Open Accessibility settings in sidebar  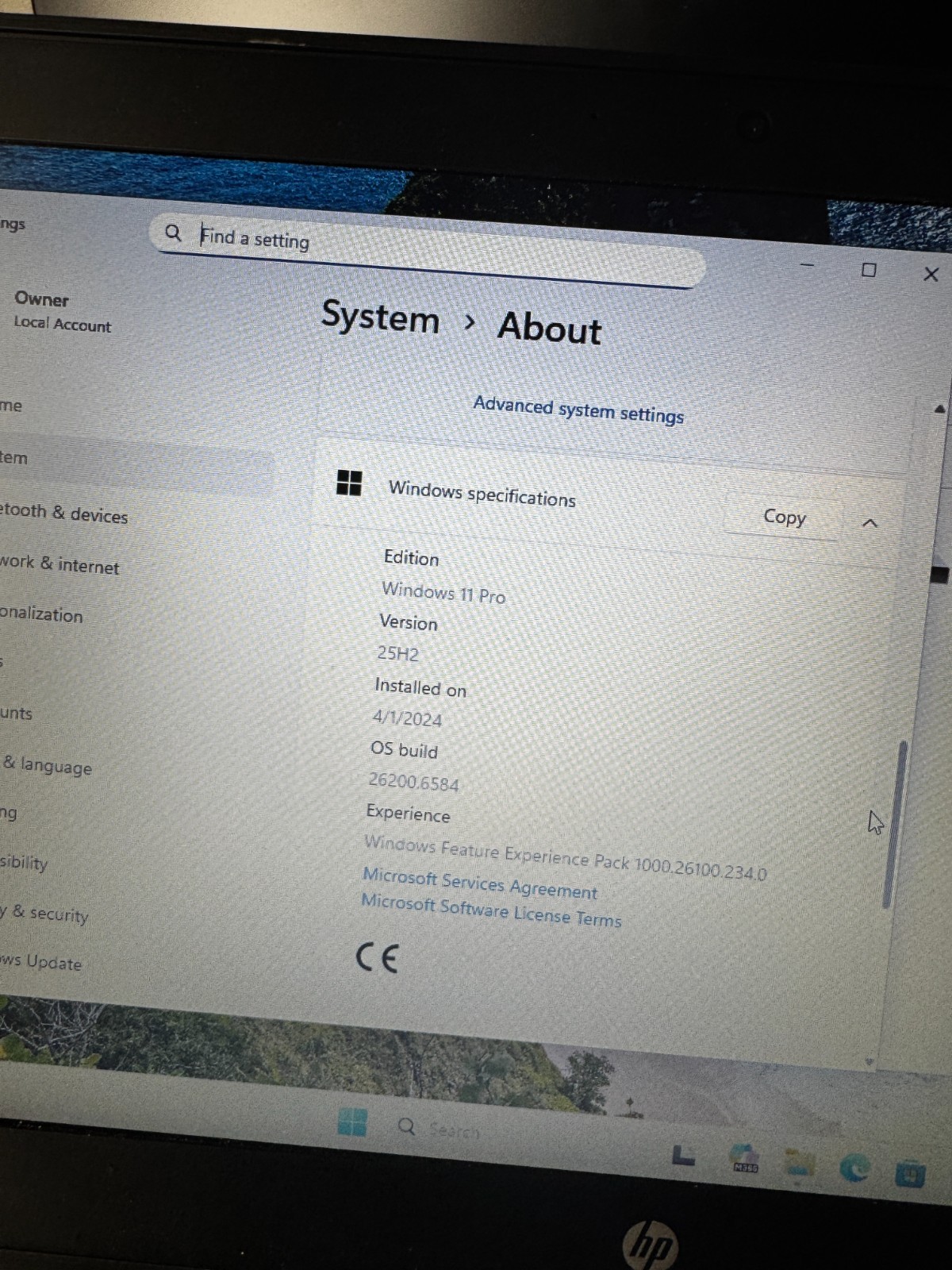[24, 862]
